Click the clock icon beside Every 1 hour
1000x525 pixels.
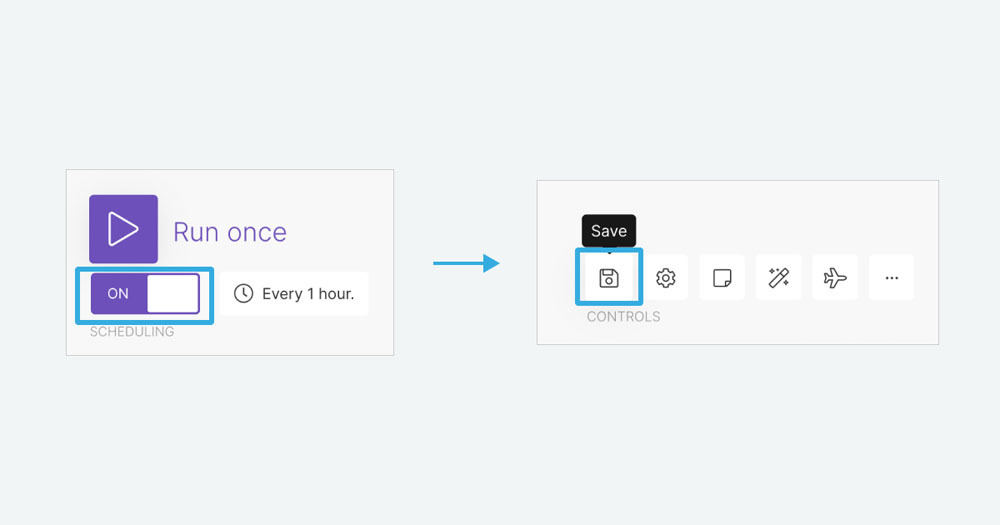pos(243,293)
